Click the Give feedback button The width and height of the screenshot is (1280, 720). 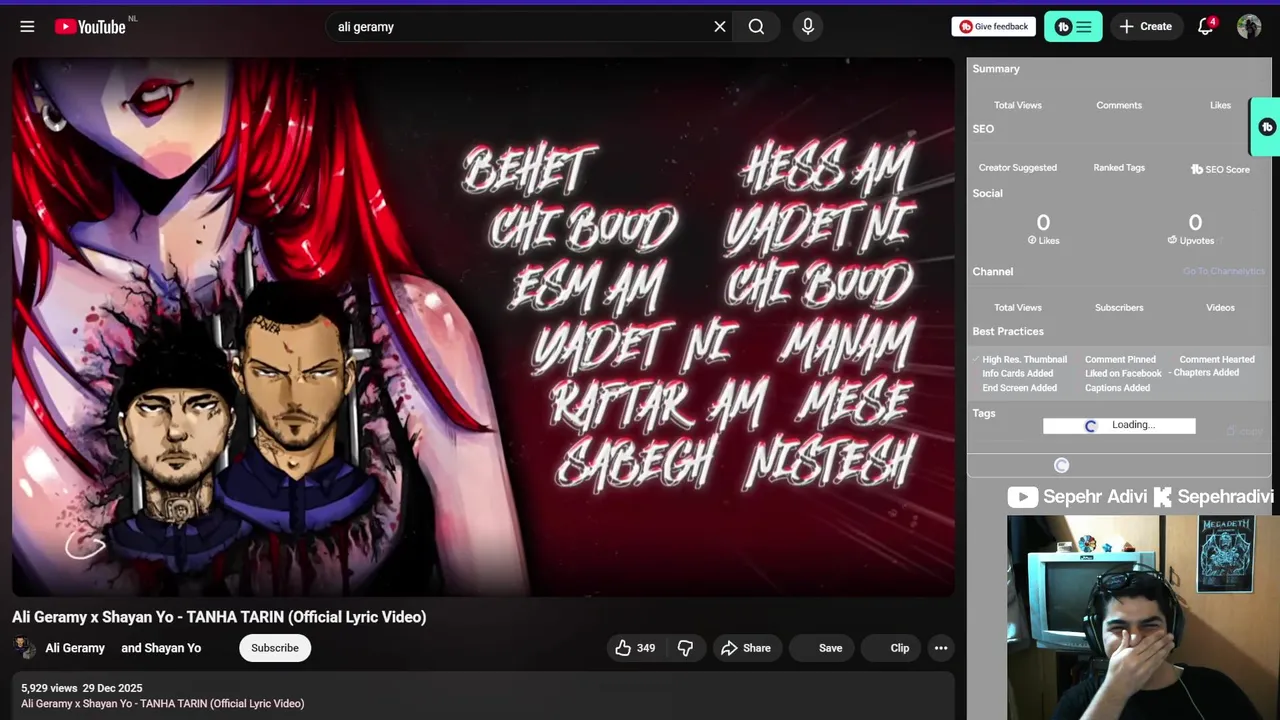point(993,27)
